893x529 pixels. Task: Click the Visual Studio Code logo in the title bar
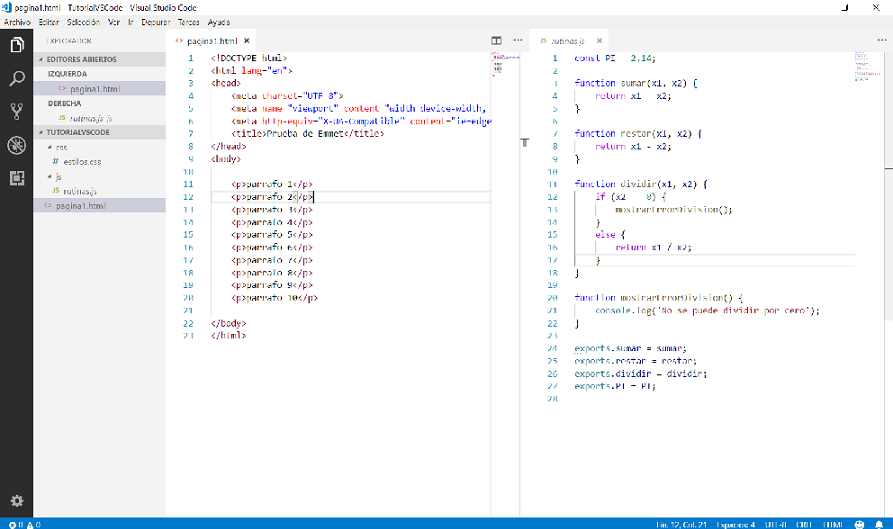pos(7,7)
